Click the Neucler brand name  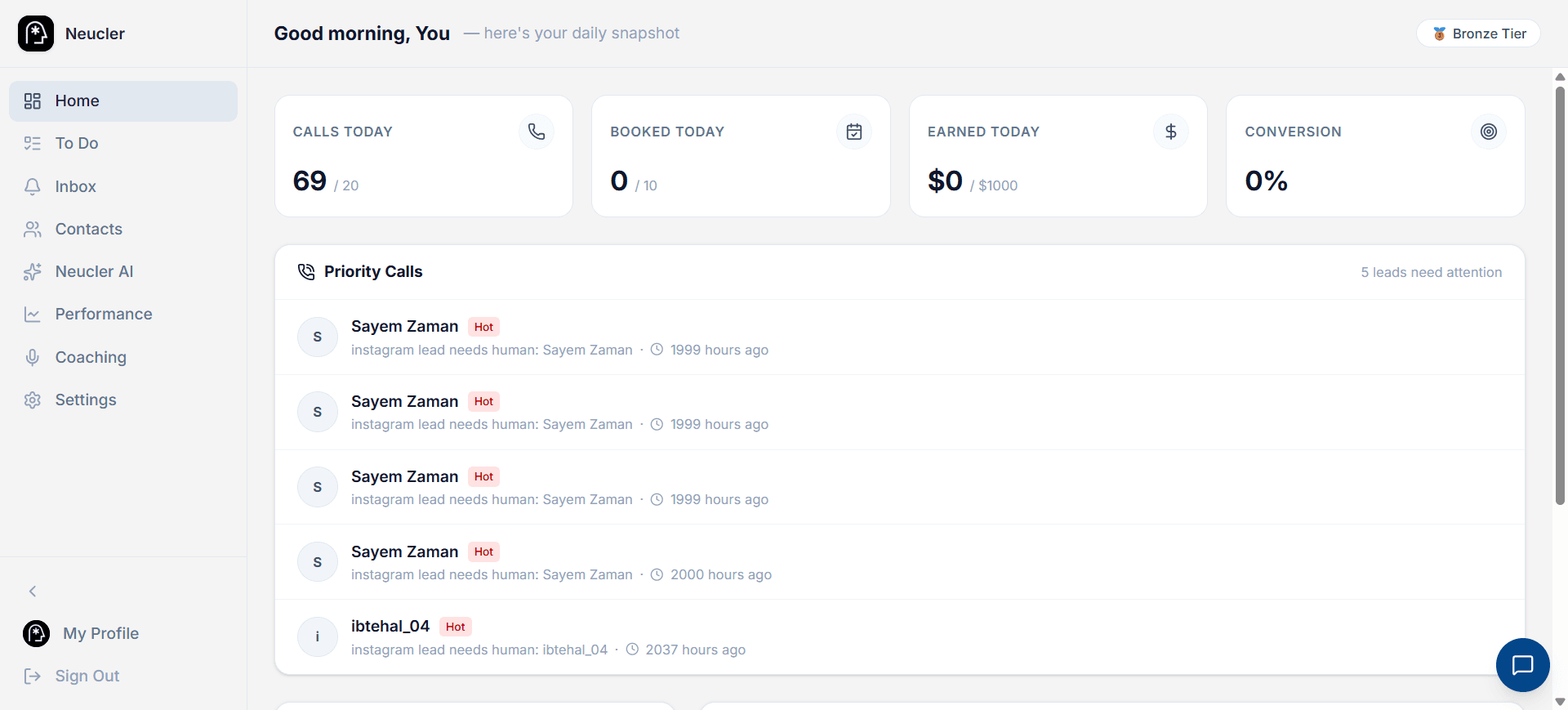point(95,33)
